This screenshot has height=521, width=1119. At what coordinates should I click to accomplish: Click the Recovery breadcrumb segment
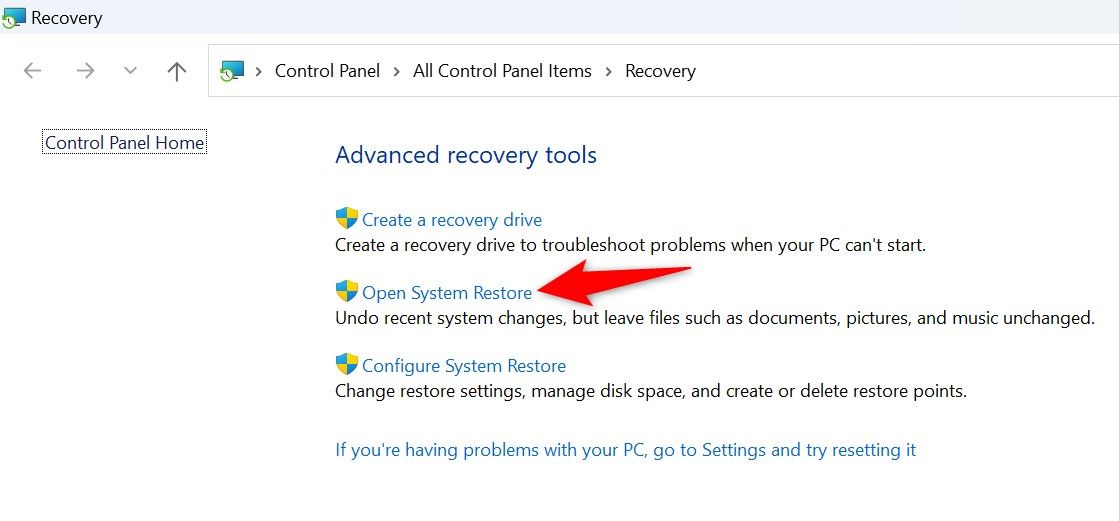tap(660, 71)
